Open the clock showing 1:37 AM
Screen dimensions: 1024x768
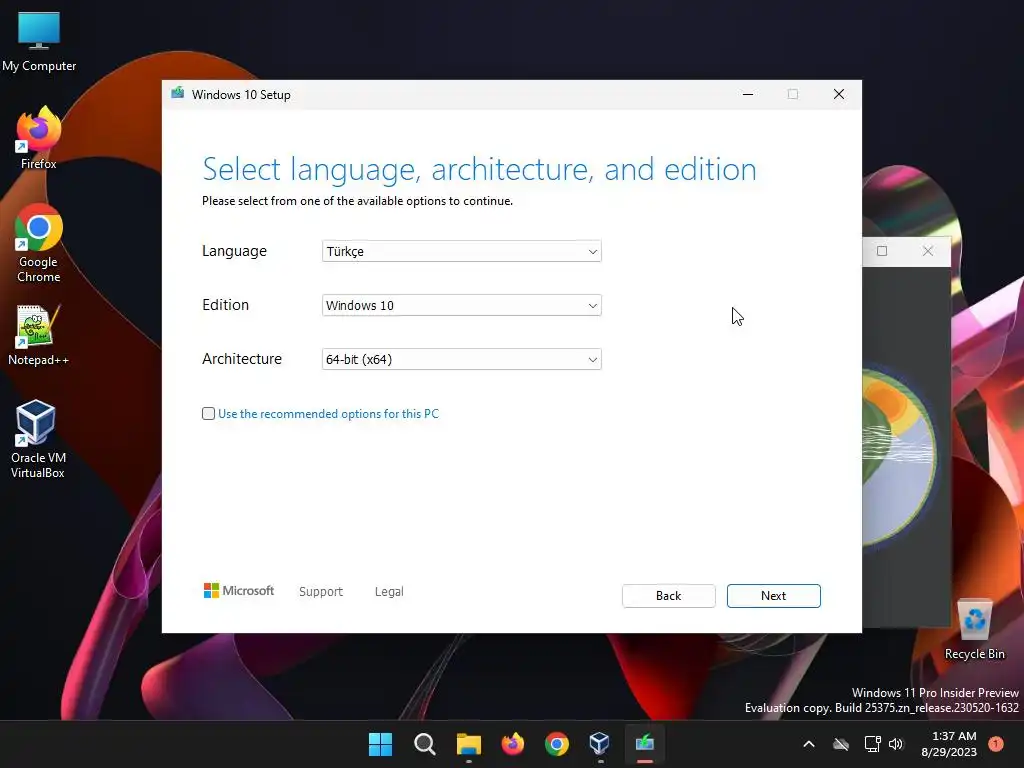pos(950,744)
